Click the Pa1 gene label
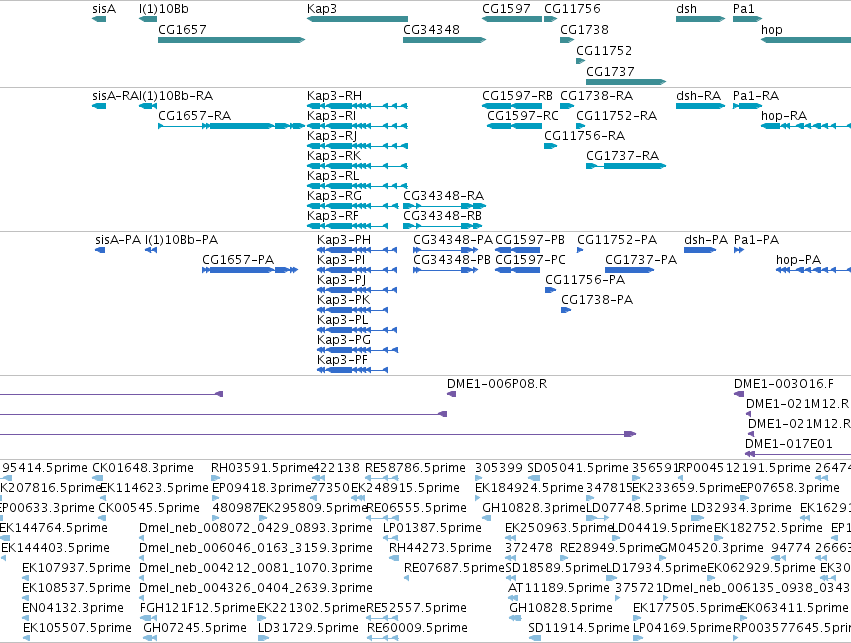851x643 pixels. coord(744,9)
